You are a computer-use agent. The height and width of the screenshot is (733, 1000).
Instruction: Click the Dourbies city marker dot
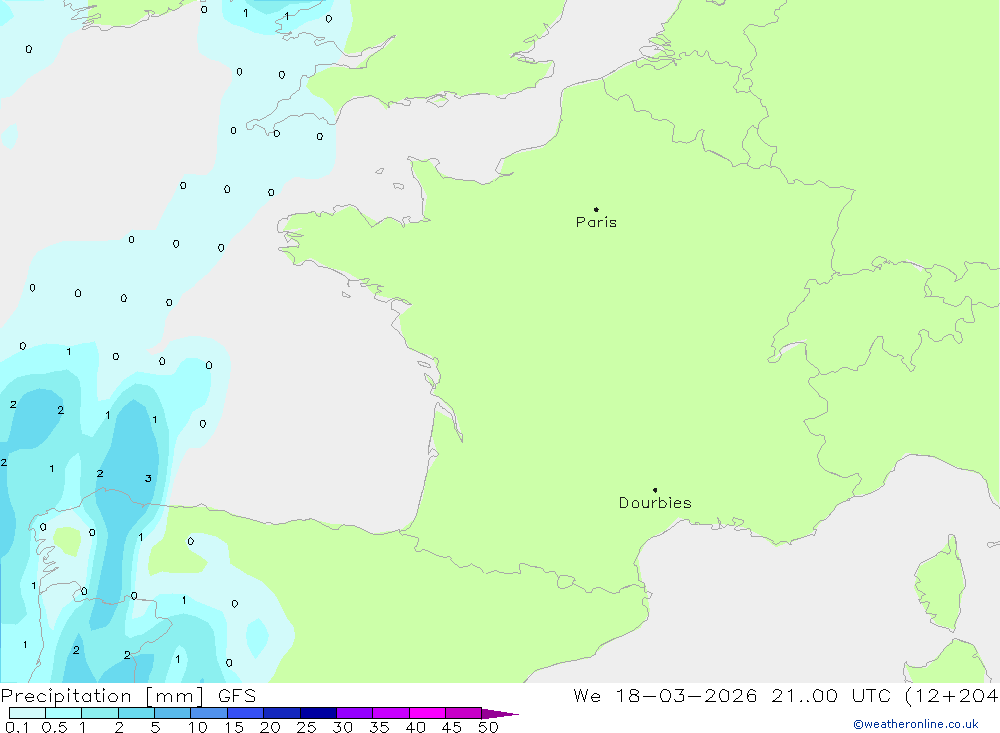pos(655,490)
